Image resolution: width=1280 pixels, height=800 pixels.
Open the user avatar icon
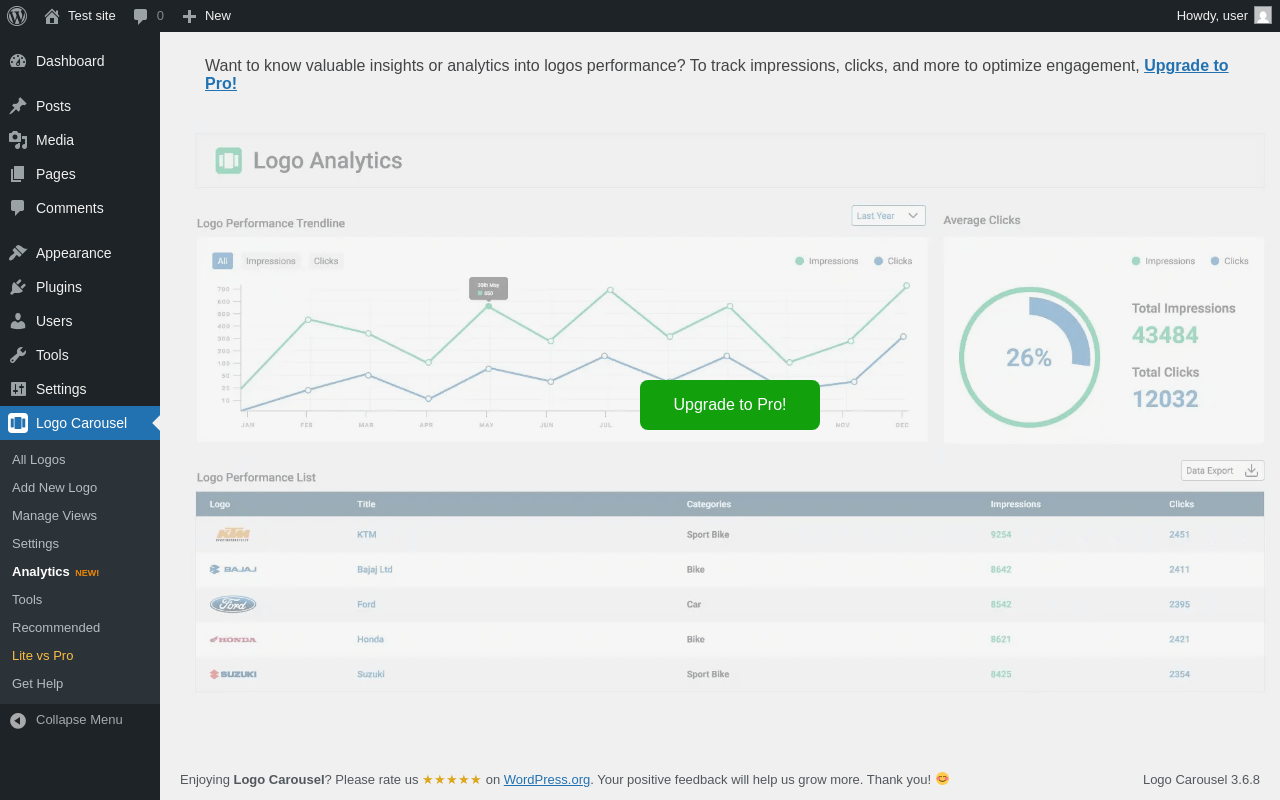(1263, 15)
